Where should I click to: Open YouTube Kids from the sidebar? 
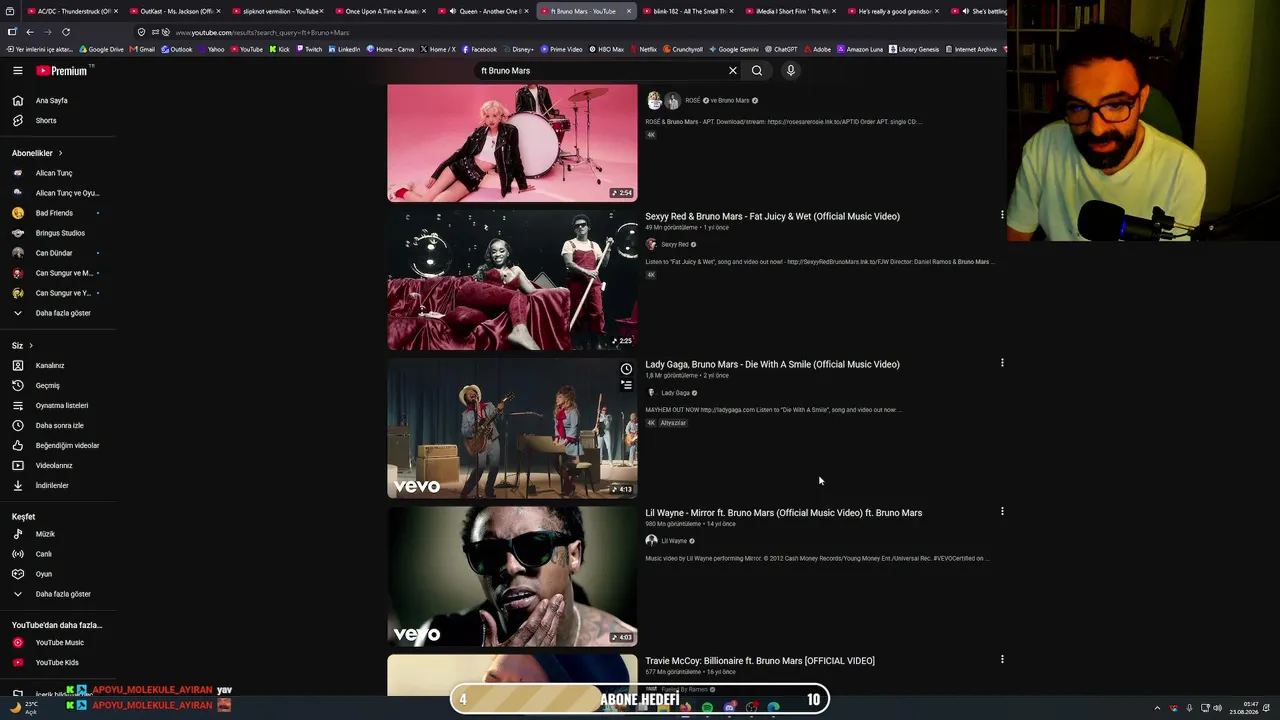point(58,662)
